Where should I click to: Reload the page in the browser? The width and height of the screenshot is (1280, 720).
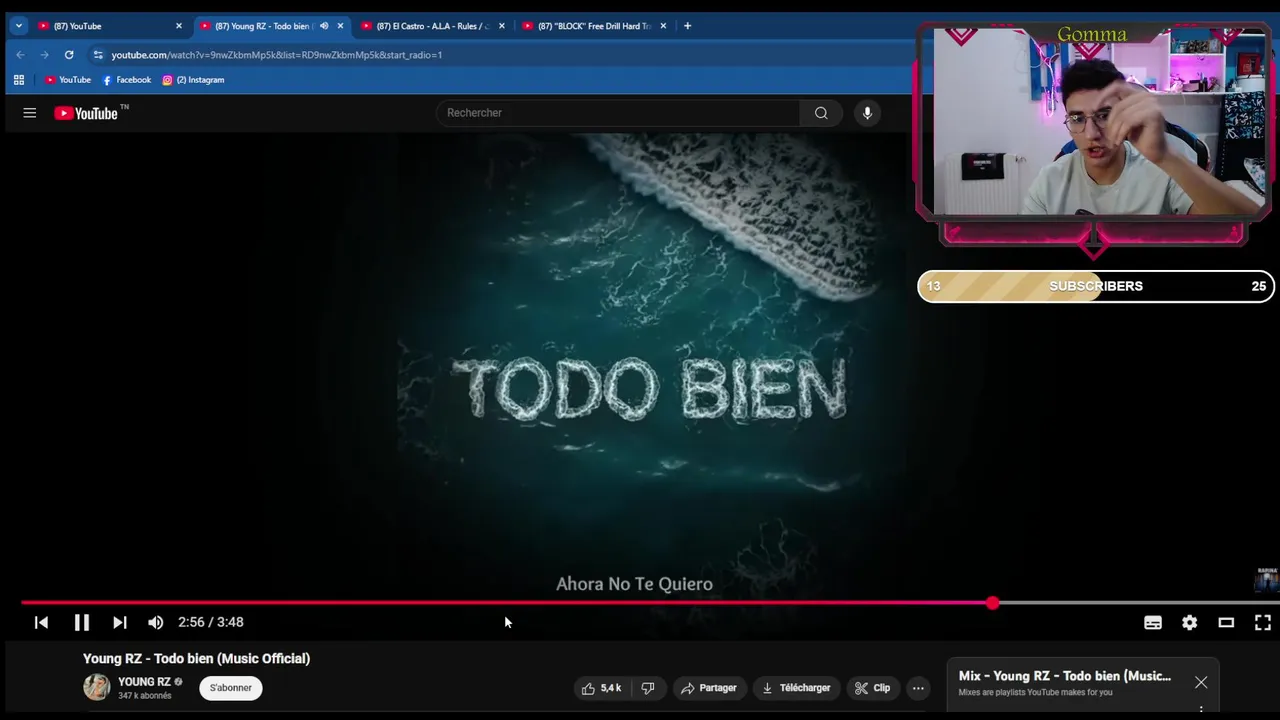tap(69, 55)
